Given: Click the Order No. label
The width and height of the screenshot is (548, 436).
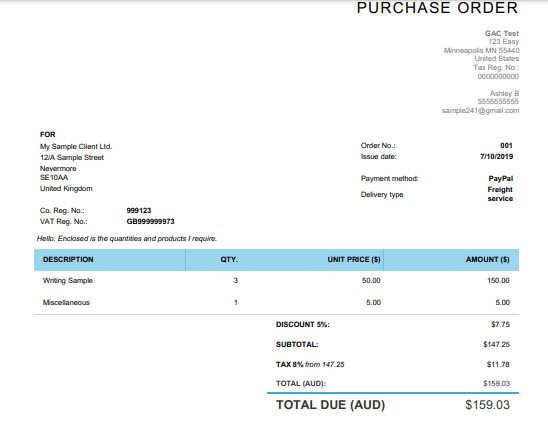Looking at the screenshot, I should pyautogui.click(x=378, y=146).
